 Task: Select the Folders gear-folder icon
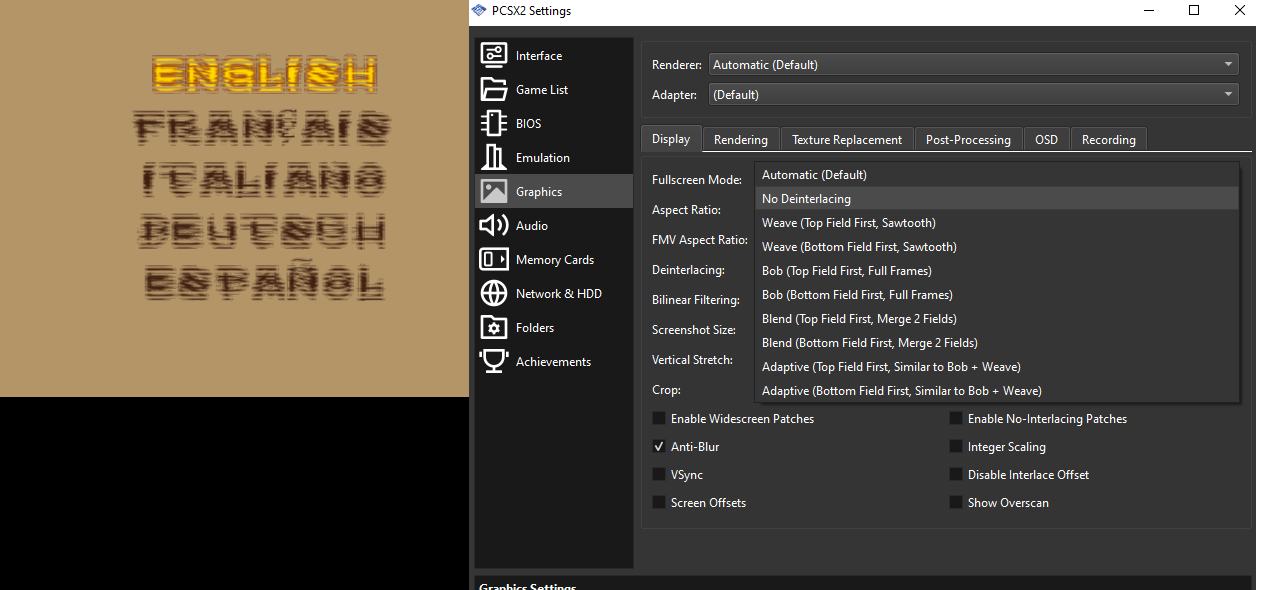coord(494,327)
